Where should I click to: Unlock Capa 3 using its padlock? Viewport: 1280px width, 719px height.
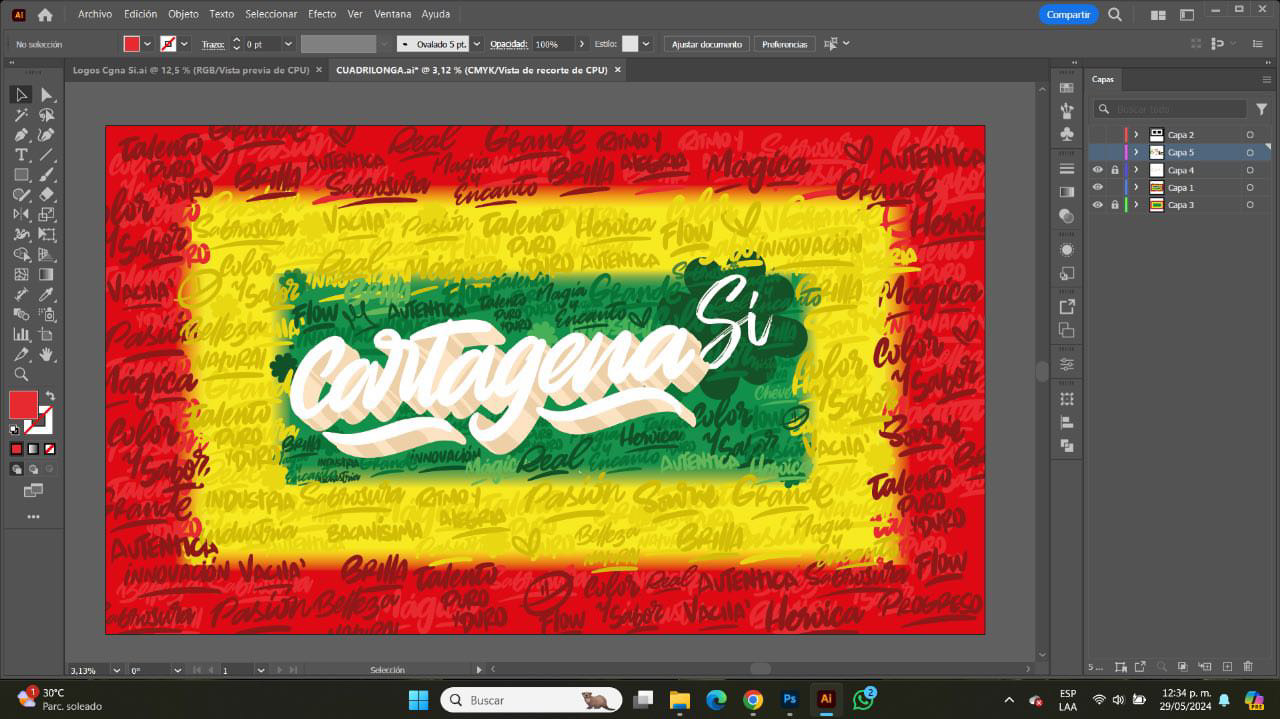[x=1114, y=205]
